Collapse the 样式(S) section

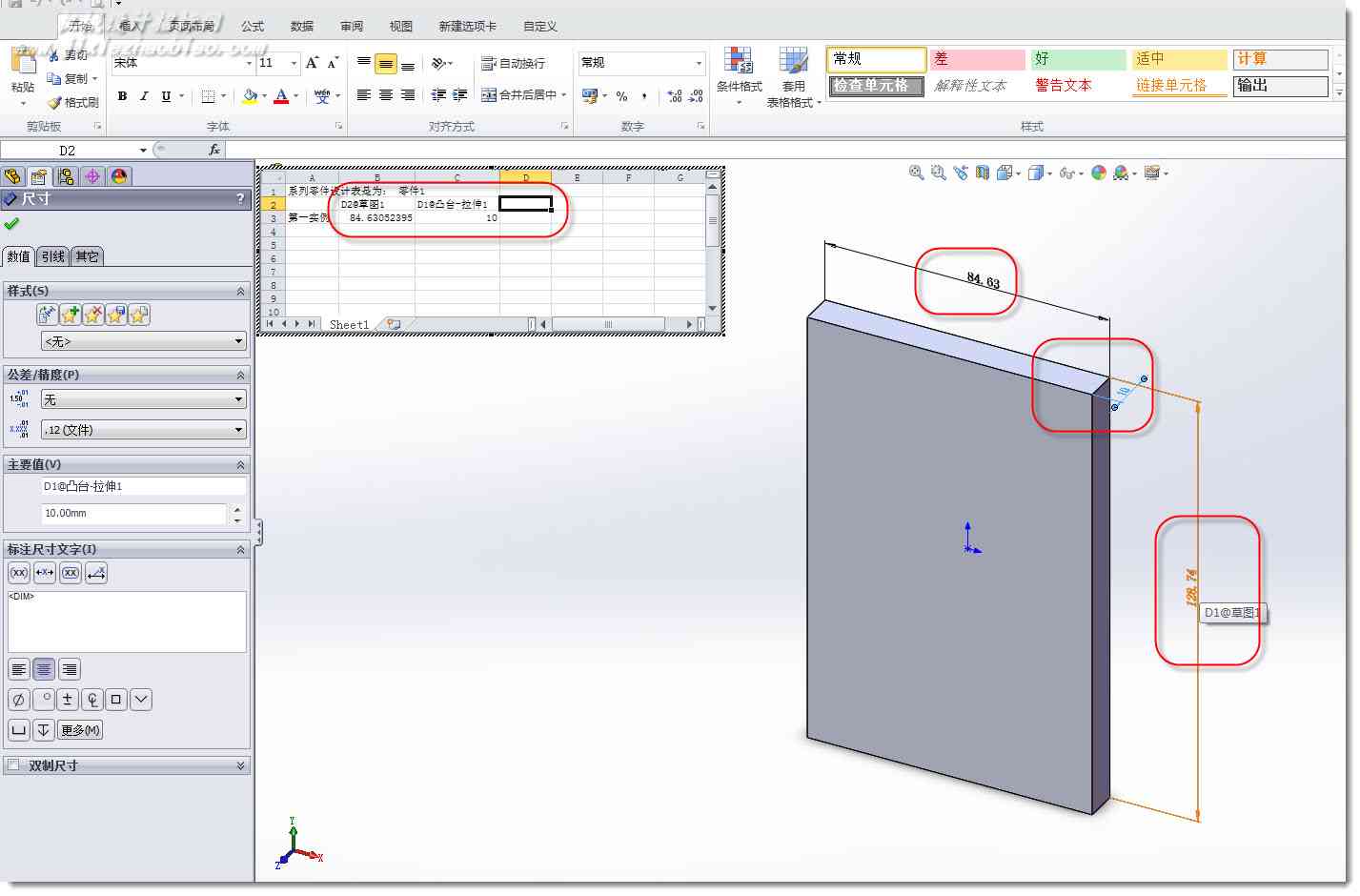coord(240,291)
